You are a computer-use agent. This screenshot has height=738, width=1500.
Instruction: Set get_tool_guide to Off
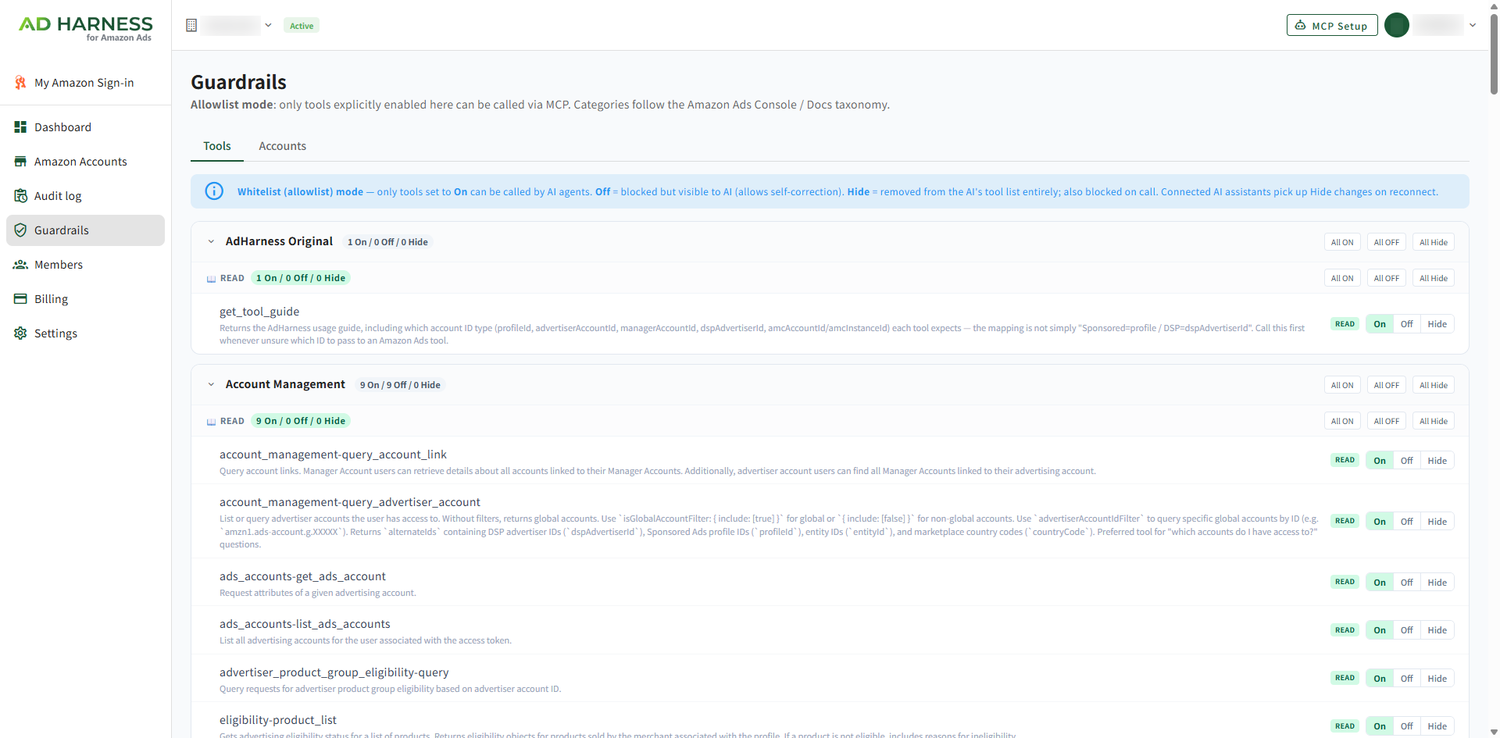click(1407, 324)
